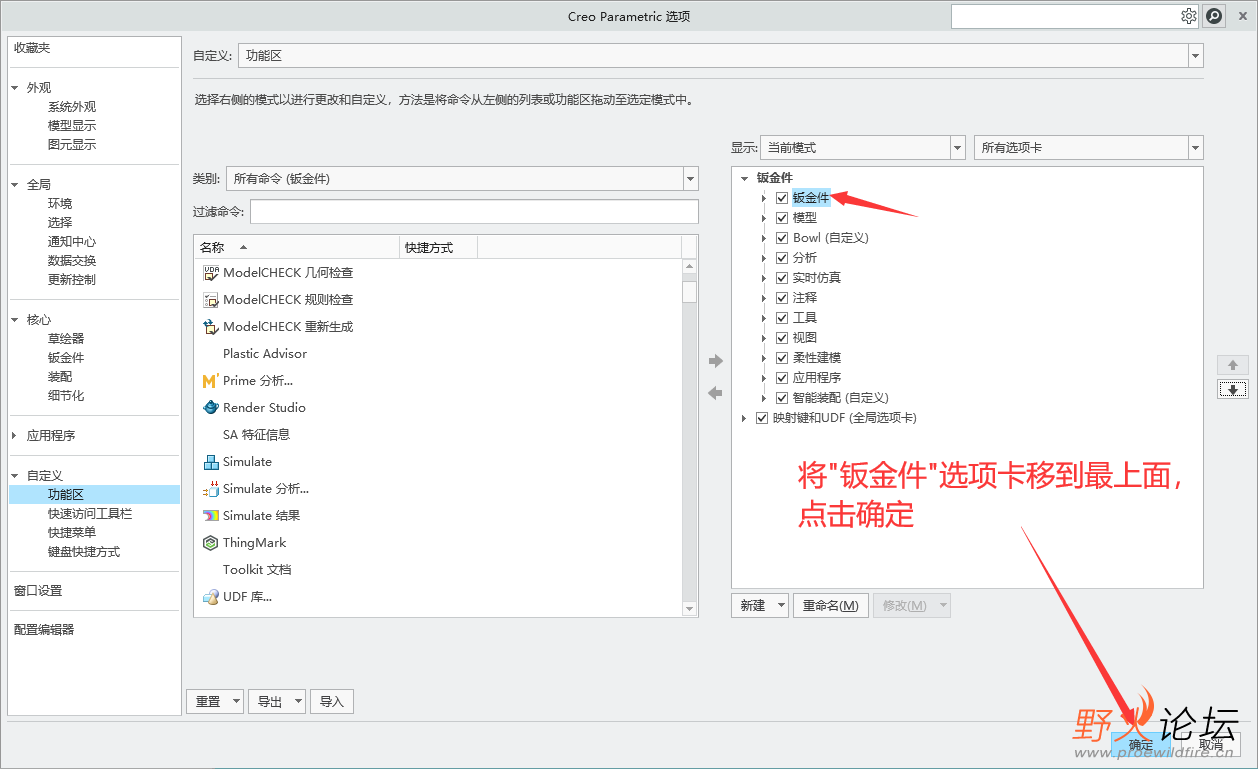Click the add-to-ribbon right arrow
1258x769 pixels.
coord(715,361)
